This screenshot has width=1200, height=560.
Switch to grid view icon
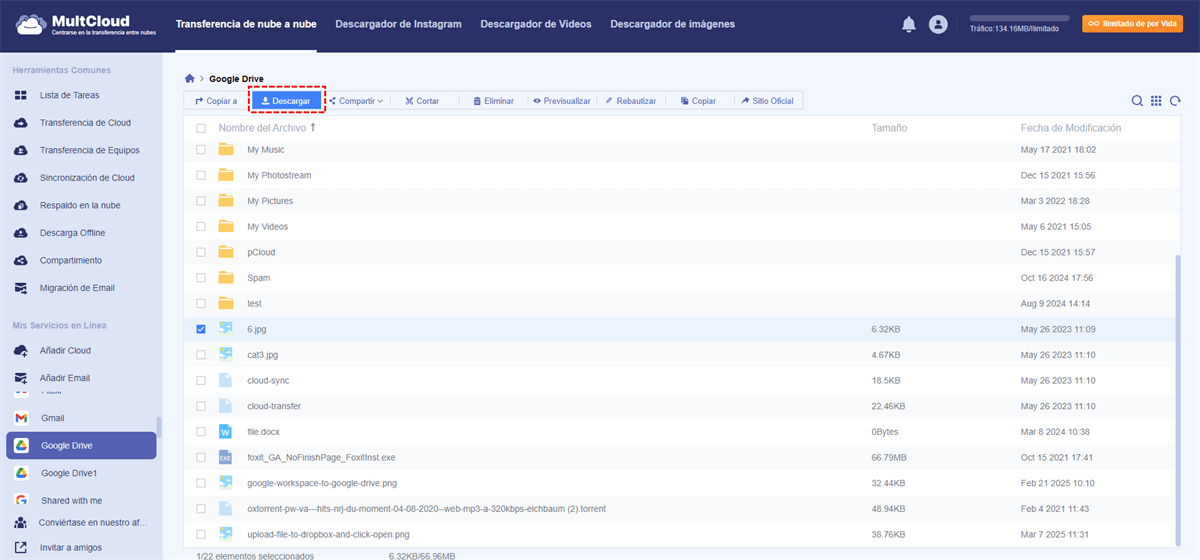pyautogui.click(x=1156, y=101)
